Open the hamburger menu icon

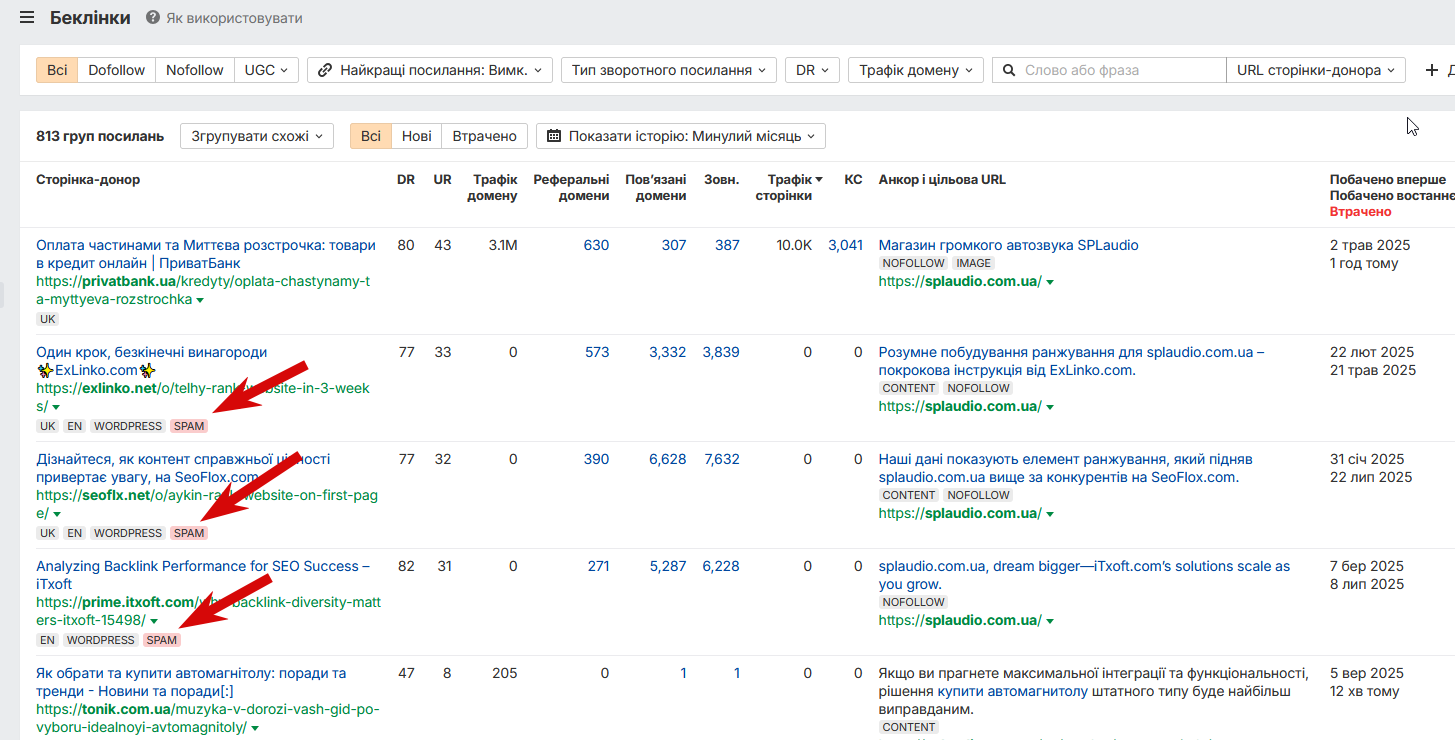click(x=27, y=18)
